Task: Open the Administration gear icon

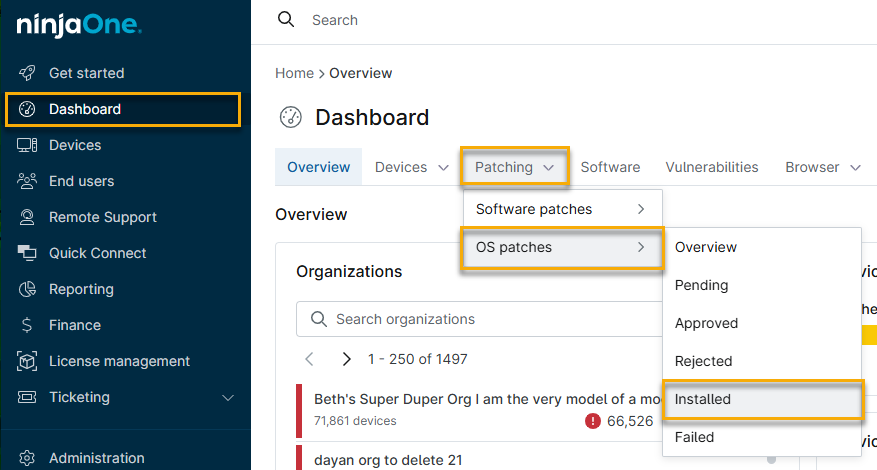Action: pos(28,458)
